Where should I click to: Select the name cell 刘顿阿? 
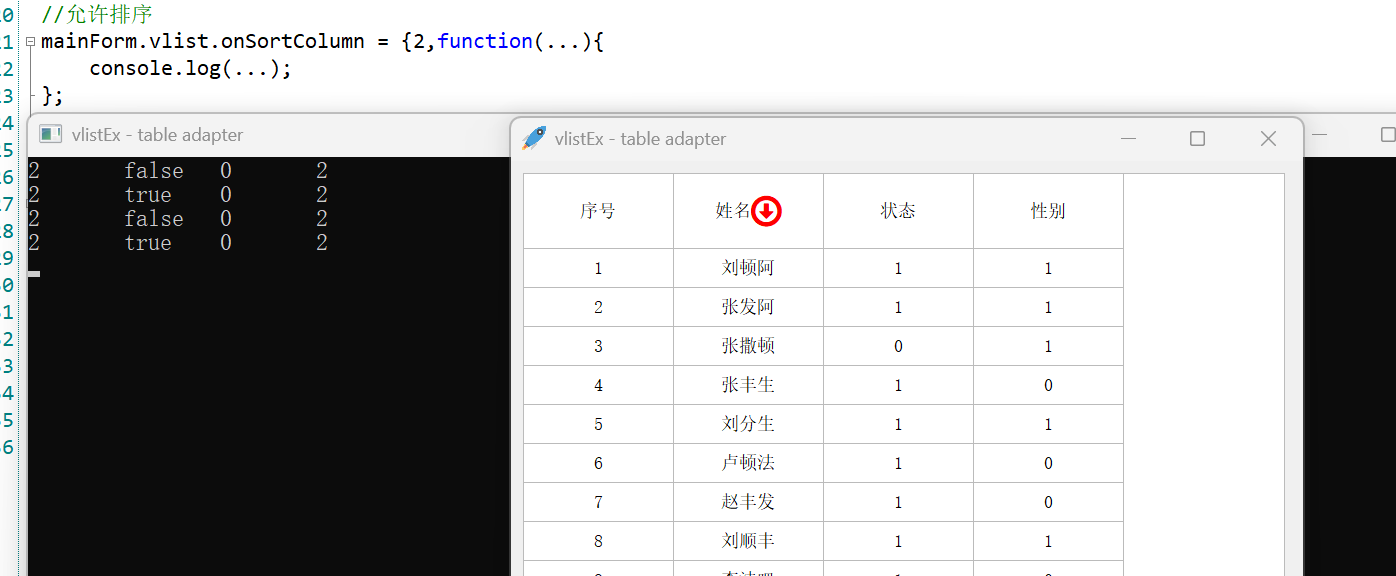(748, 268)
